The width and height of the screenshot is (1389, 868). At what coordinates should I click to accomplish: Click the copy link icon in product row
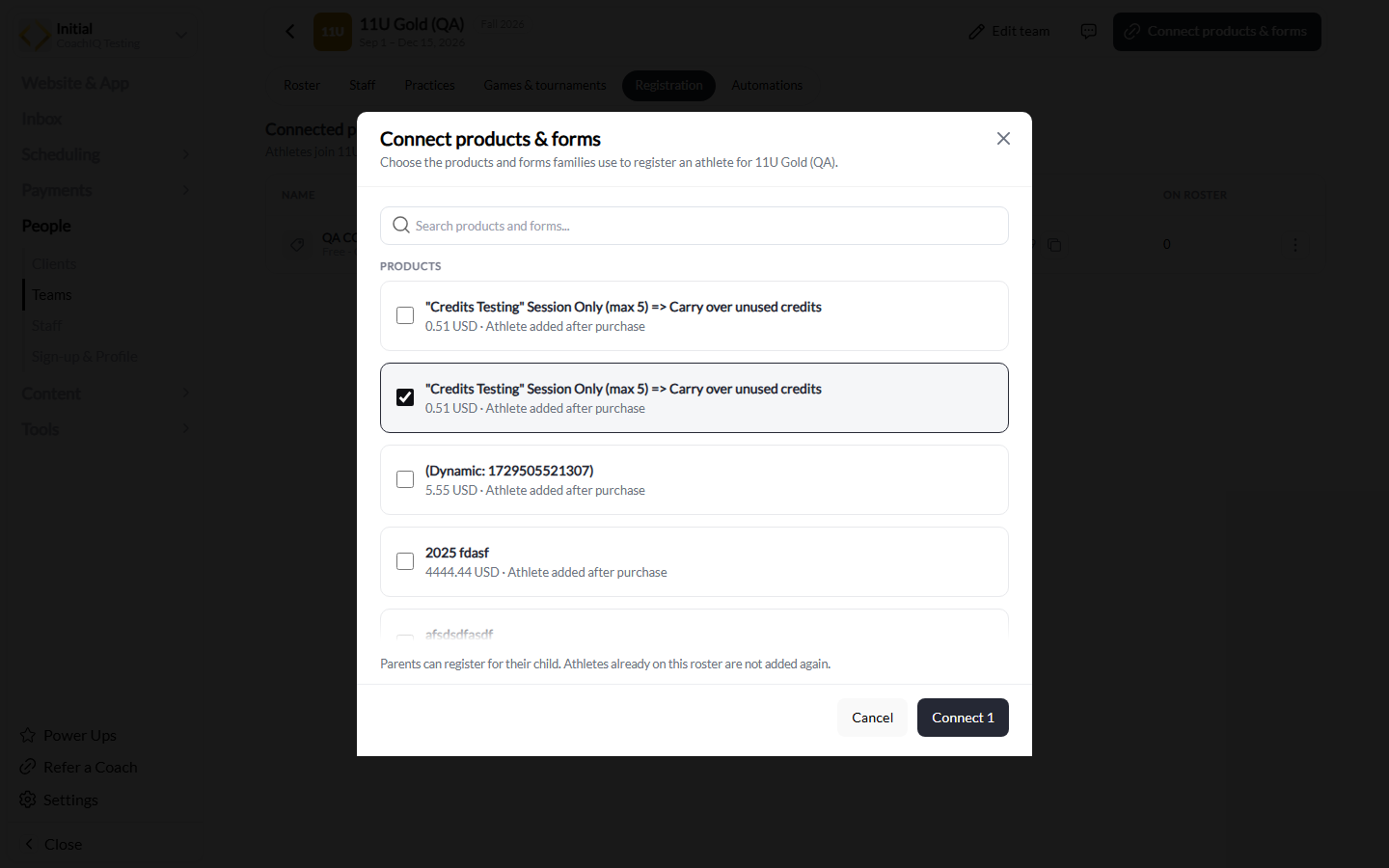pos(1054,245)
